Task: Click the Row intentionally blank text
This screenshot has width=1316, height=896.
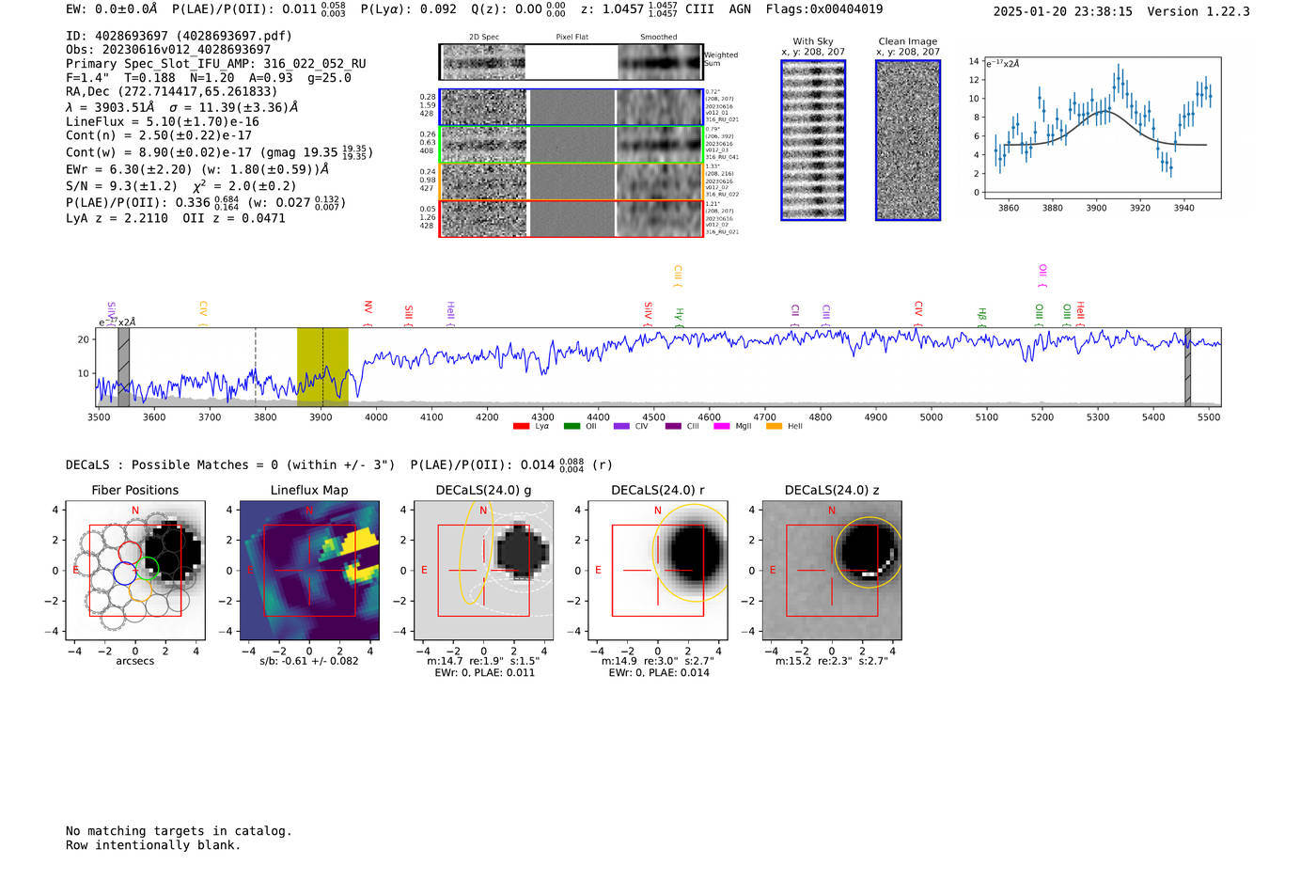Action: pos(153,845)
